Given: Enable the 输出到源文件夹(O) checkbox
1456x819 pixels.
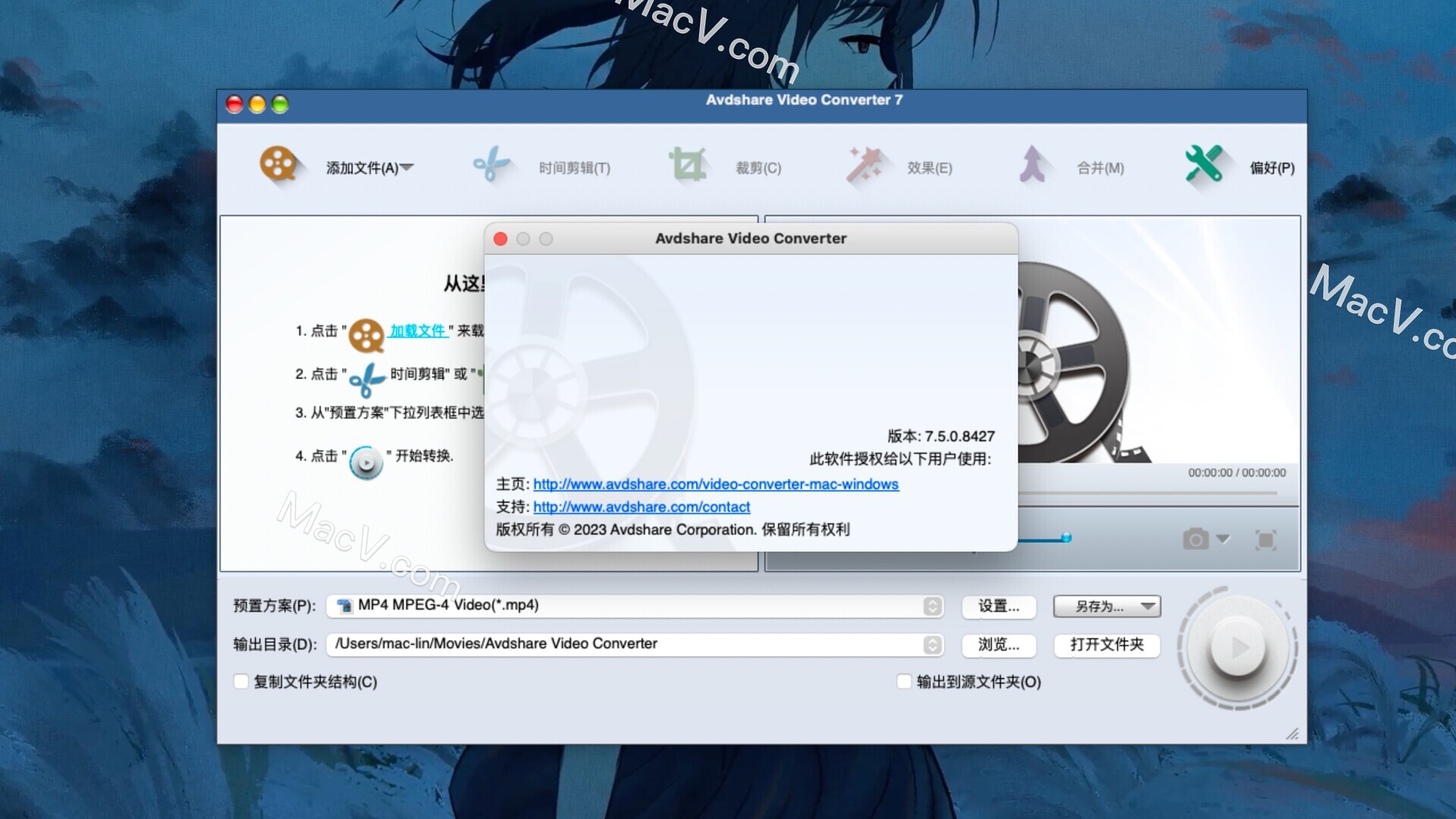Looking at the screenshot, I should (904, 681).
